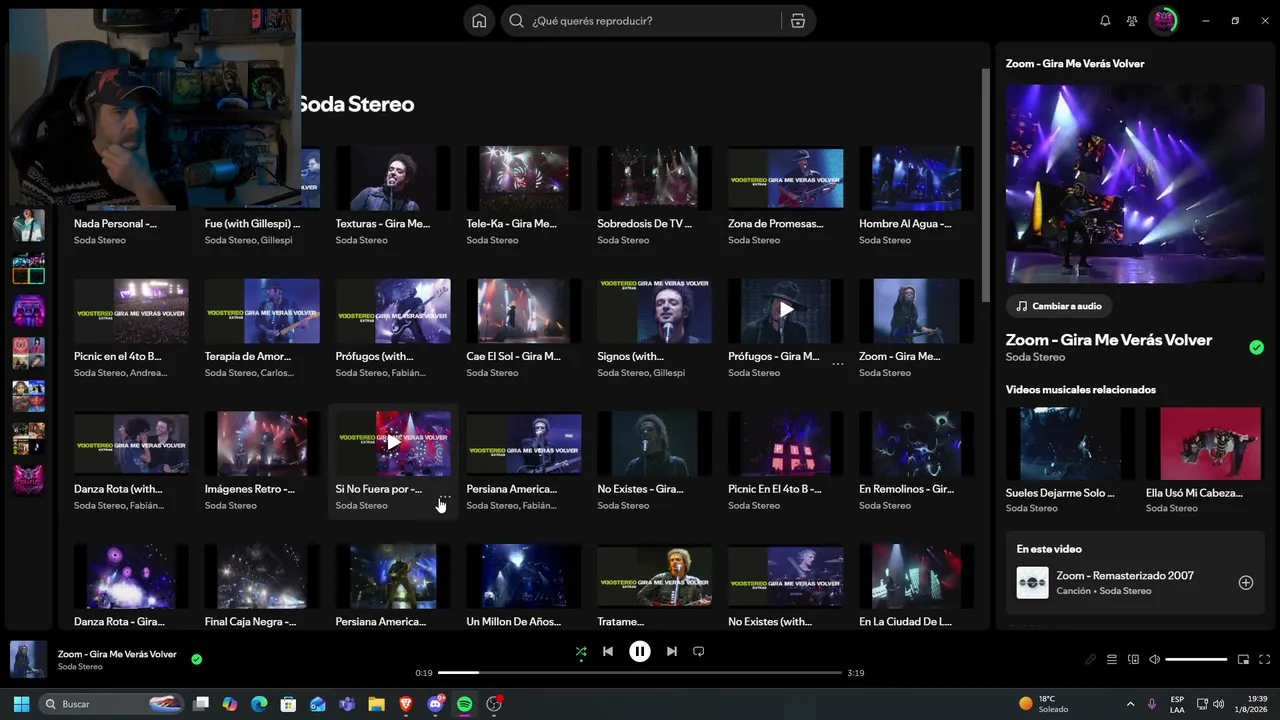1280x720 pixels.
Task: Open Friend Activity icon
Action: 1132,21
